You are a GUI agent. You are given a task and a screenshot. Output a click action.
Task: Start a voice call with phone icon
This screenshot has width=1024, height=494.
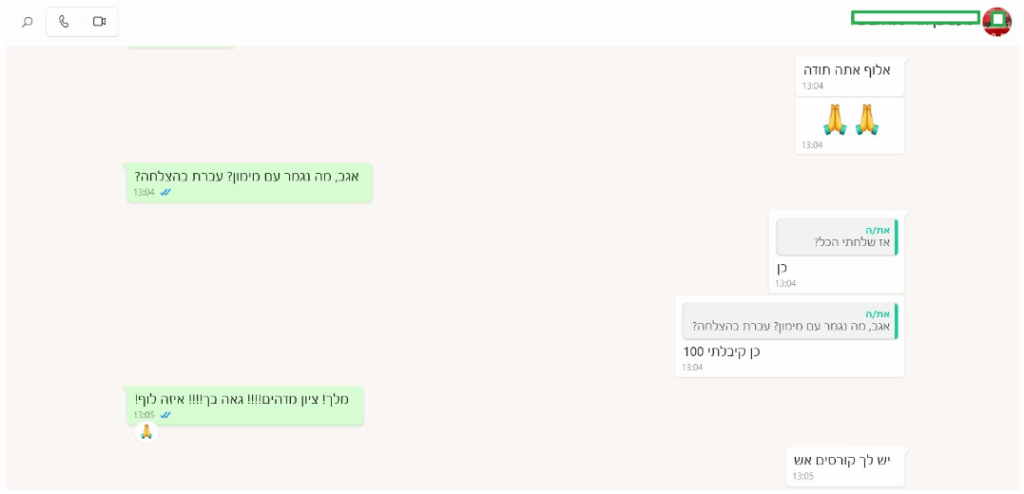(x=64, y=22)
